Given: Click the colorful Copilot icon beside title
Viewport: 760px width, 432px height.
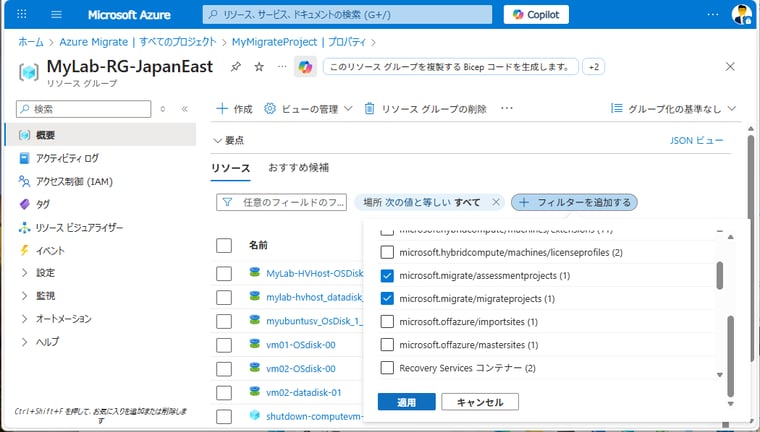Looking at the screenshot, I should pos(305,67).
